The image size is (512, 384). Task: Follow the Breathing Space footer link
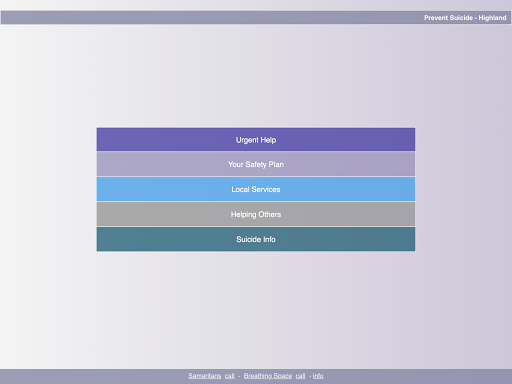pyautogui.click(x=268, y=376)
